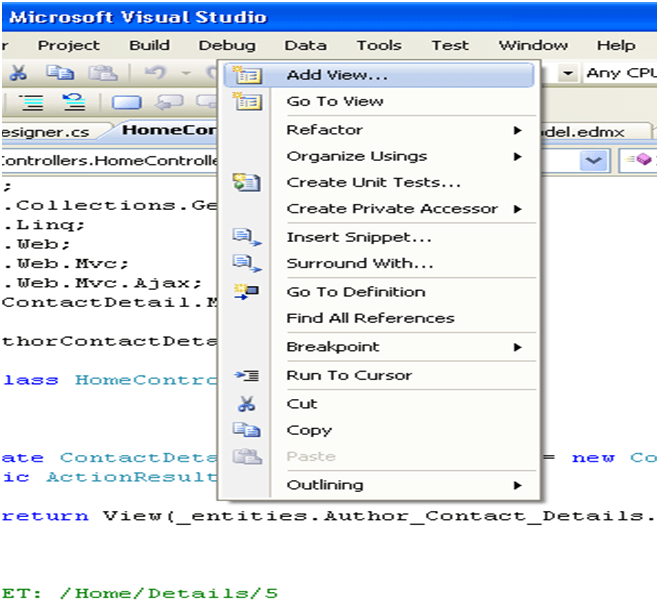Click the Uncomment selected lines toolbar icon
This screenshot has width=659, height=612.
[x=74, y=102]
